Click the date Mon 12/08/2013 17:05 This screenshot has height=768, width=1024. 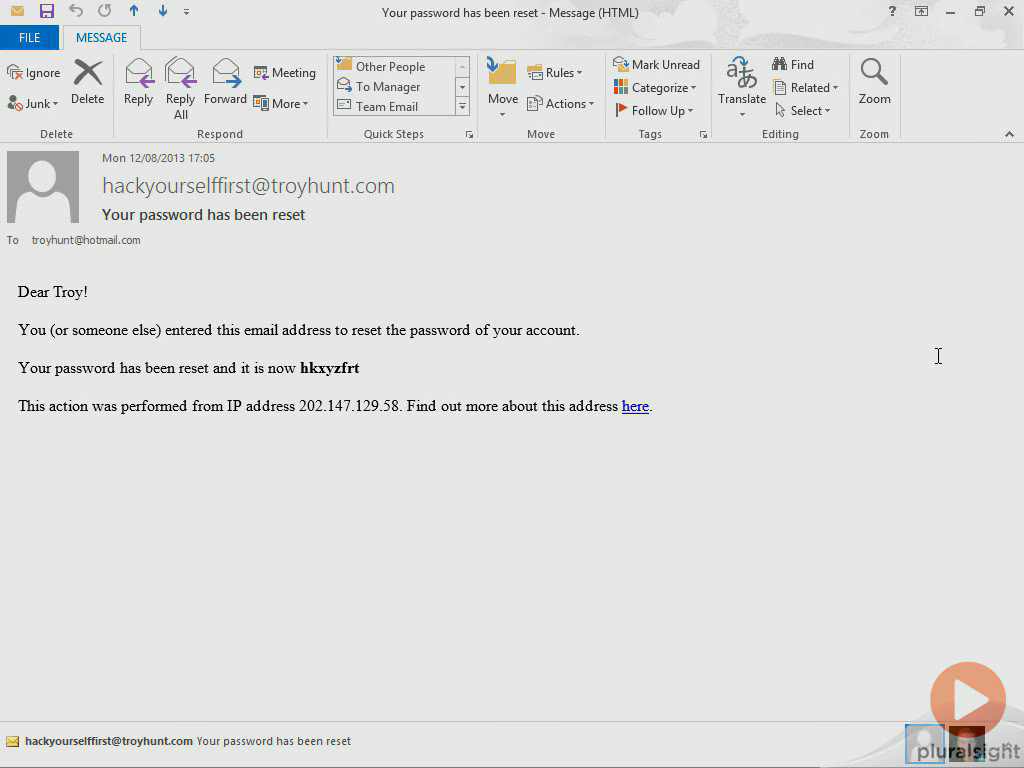[x=158, y=158]
